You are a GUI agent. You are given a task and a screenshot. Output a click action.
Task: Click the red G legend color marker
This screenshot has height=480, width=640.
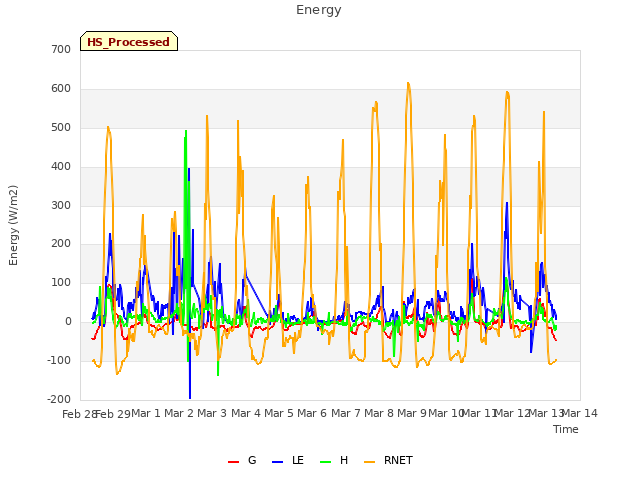tap(233, 462)
